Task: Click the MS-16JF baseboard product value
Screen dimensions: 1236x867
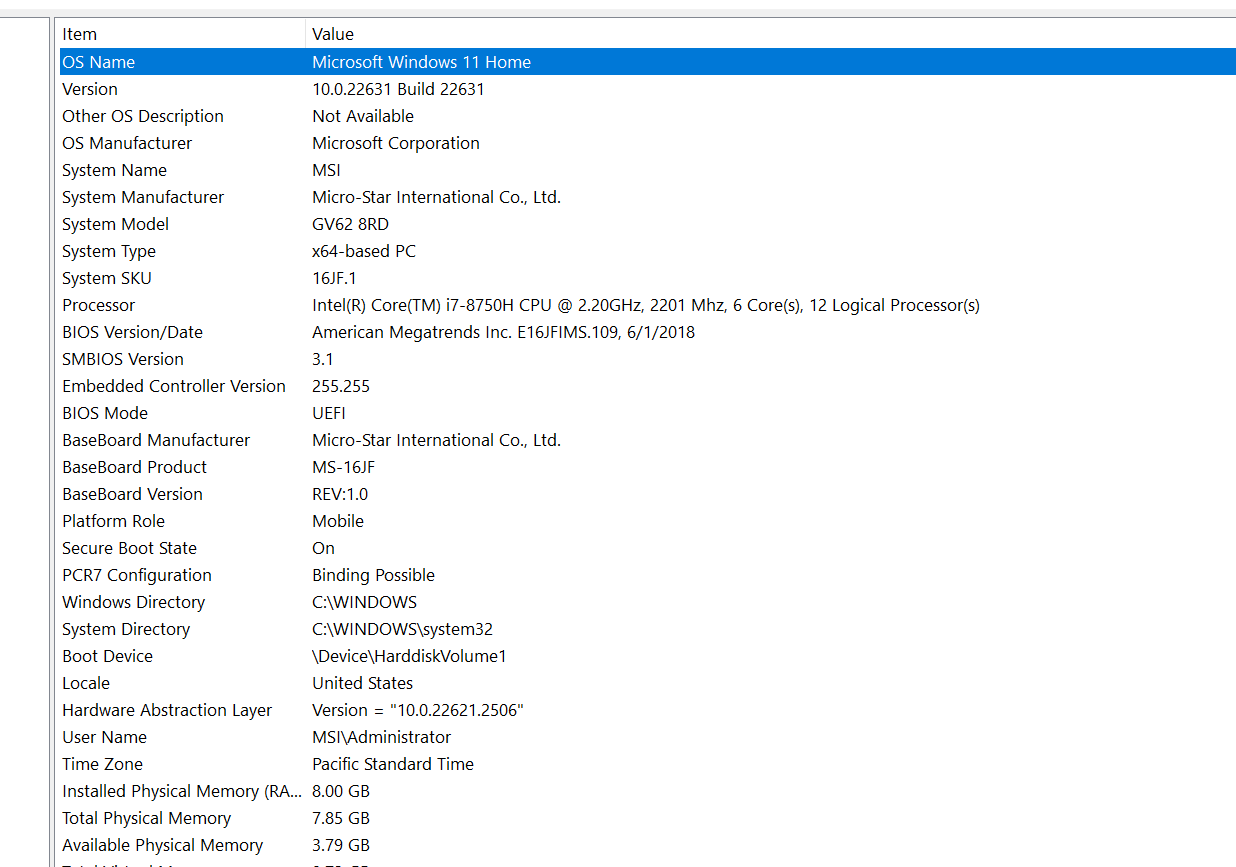Action: pos(344,467)
